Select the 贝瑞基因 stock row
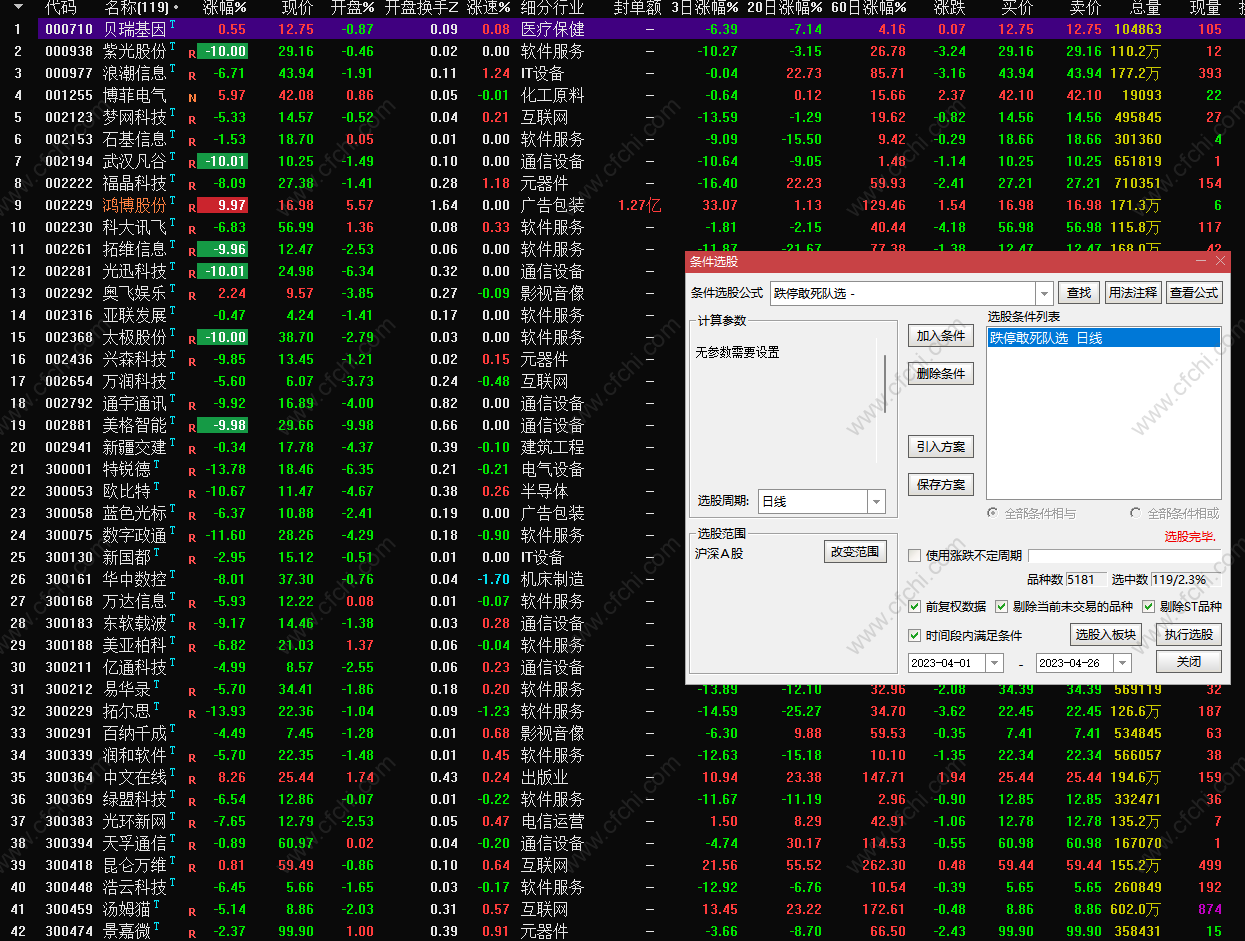Viewport: 1245px width, 941px height. click(x=622, y=30)
